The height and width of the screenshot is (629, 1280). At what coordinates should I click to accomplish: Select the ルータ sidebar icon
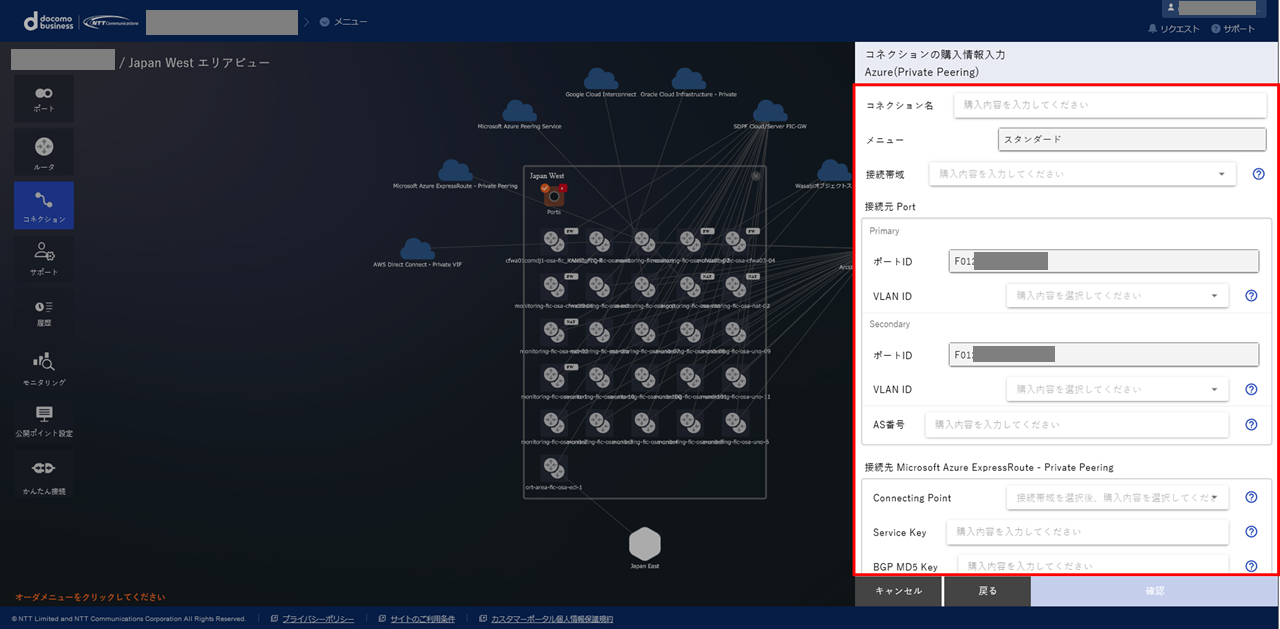(44, 153)
